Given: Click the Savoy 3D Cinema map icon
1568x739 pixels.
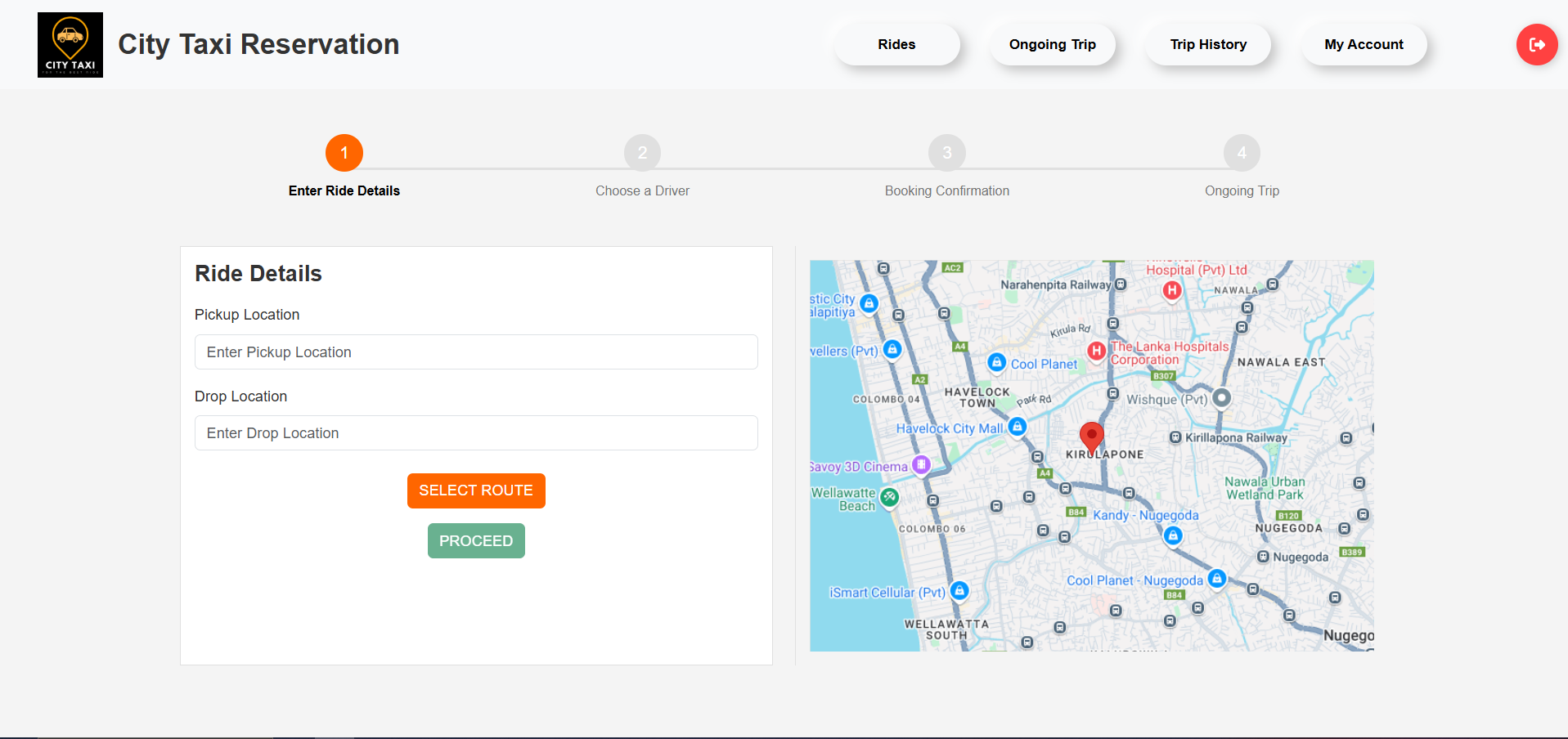Looking at the screenshot, I should click(x=921, y=465).
